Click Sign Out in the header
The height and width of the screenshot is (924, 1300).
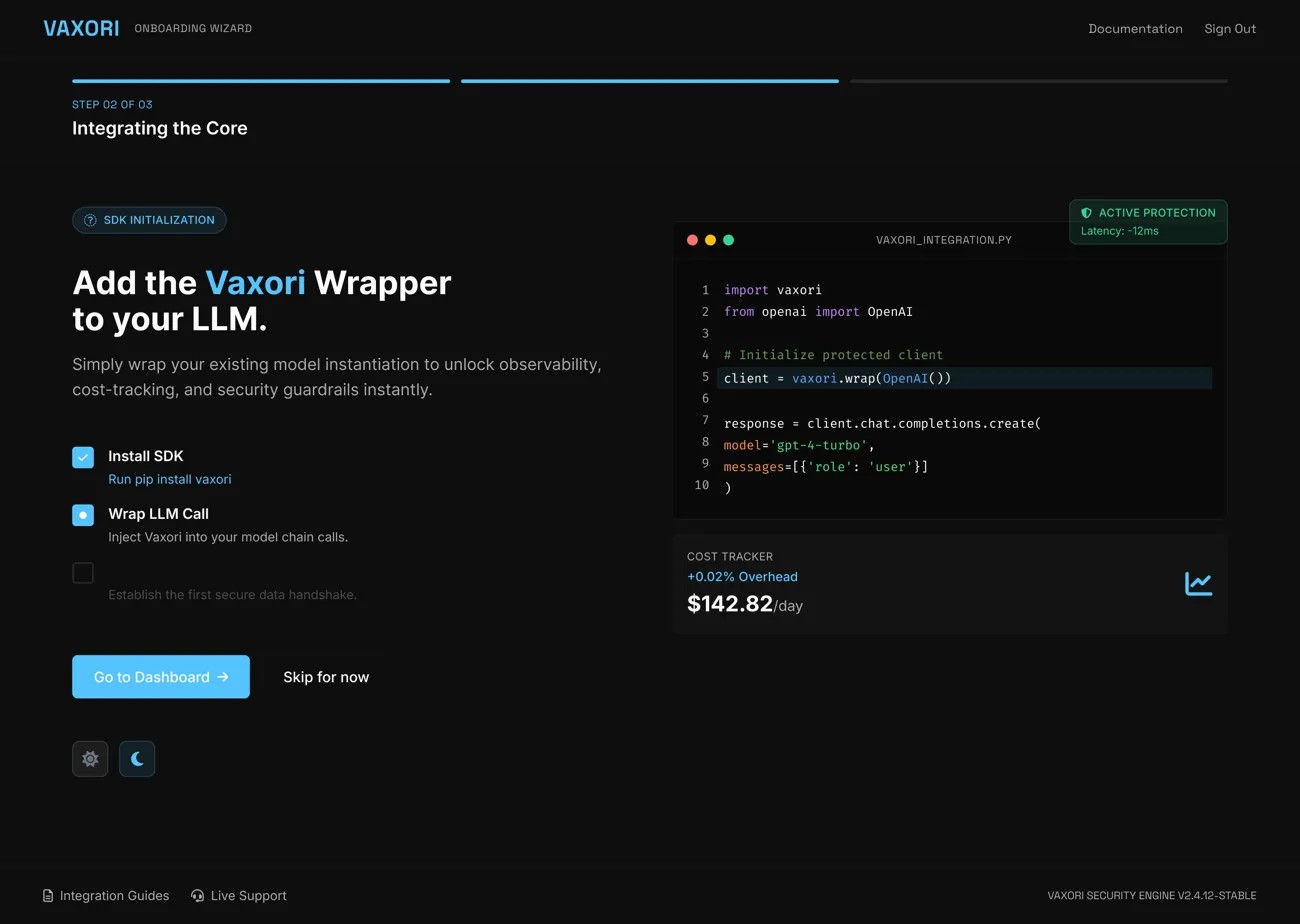tap(1230, 29)
